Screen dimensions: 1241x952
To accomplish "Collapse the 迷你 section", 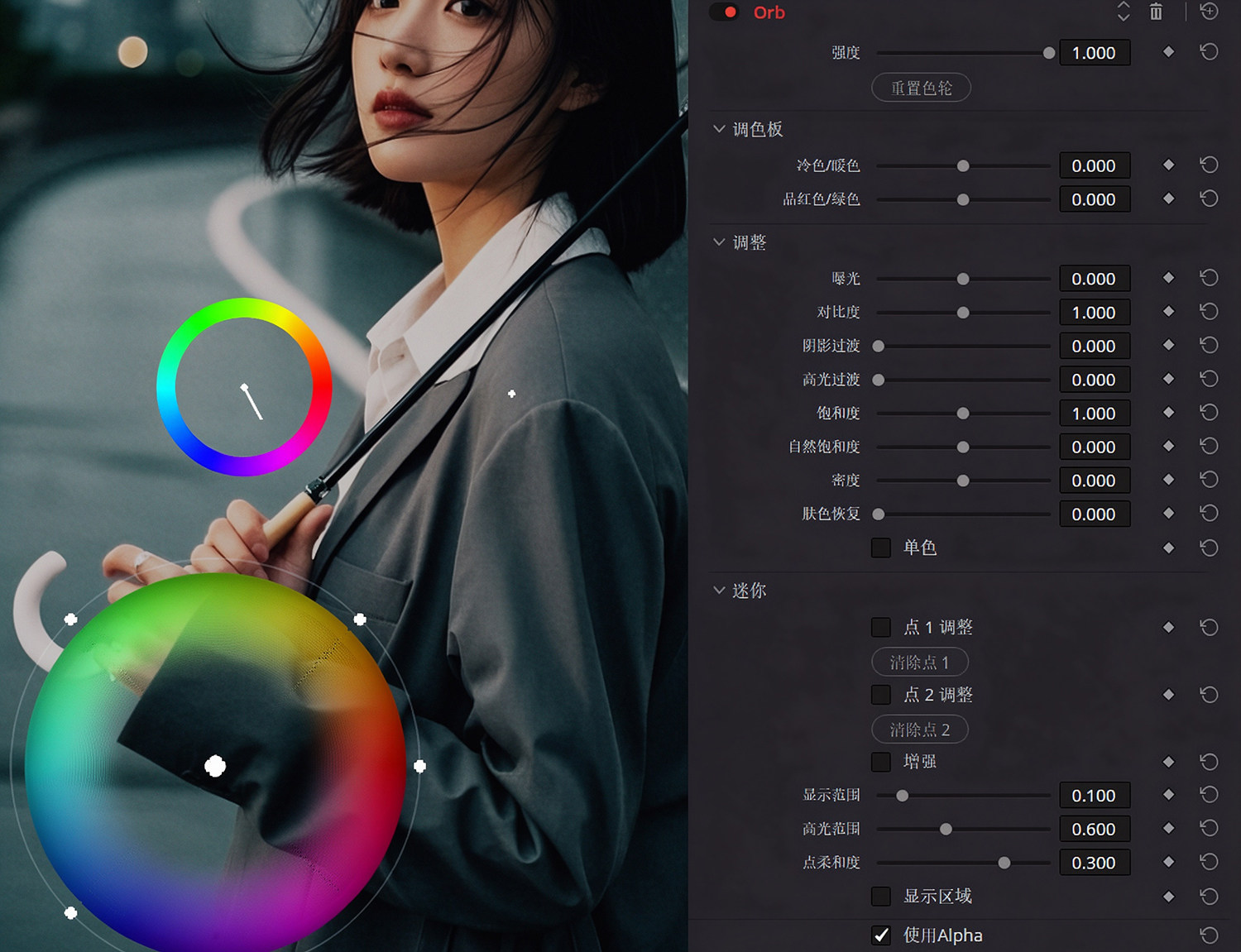I will pos(719,591).
